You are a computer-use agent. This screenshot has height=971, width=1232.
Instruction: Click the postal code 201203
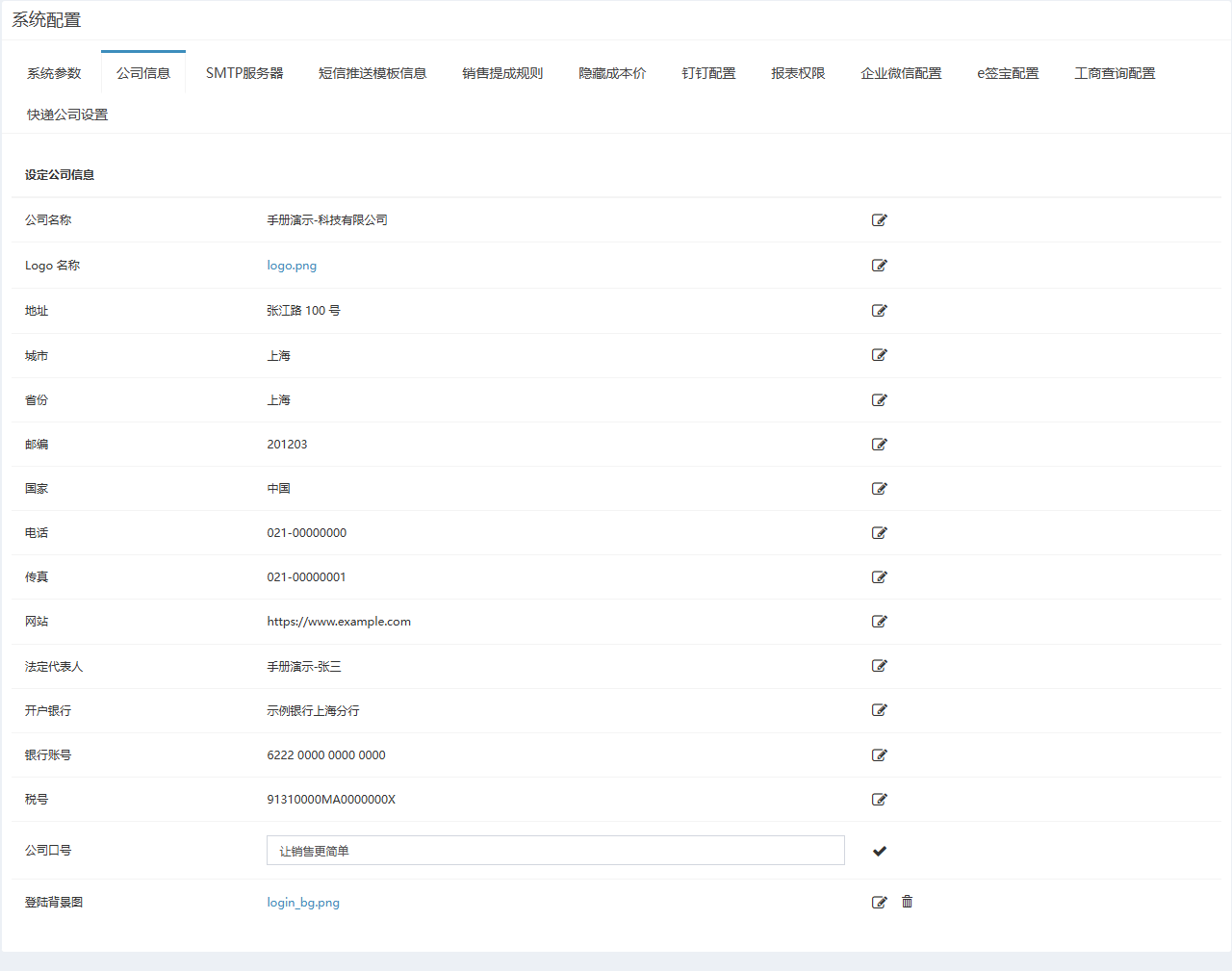click(287, 445)
